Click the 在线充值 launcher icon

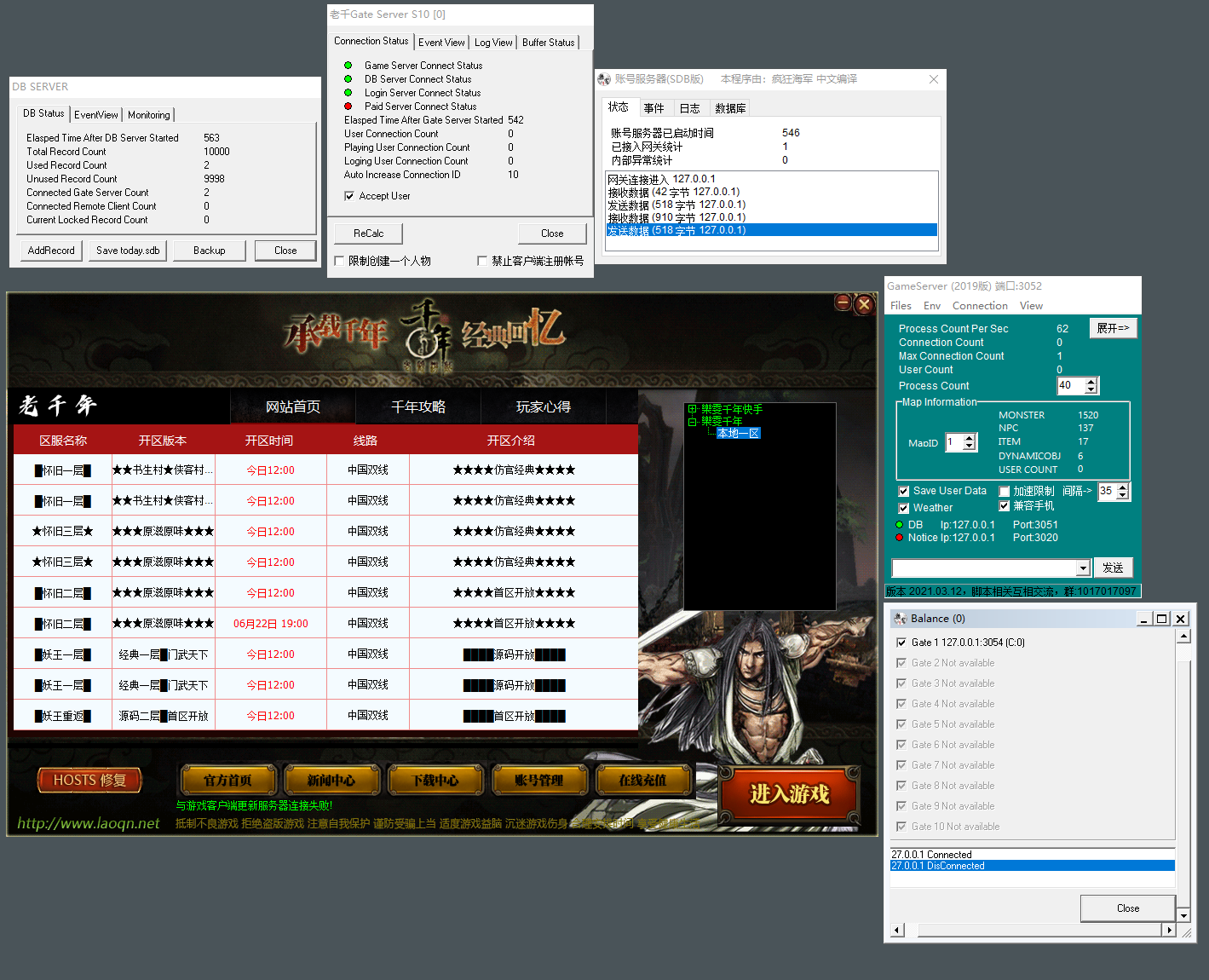pyautogui.click(x=643, y=780)
